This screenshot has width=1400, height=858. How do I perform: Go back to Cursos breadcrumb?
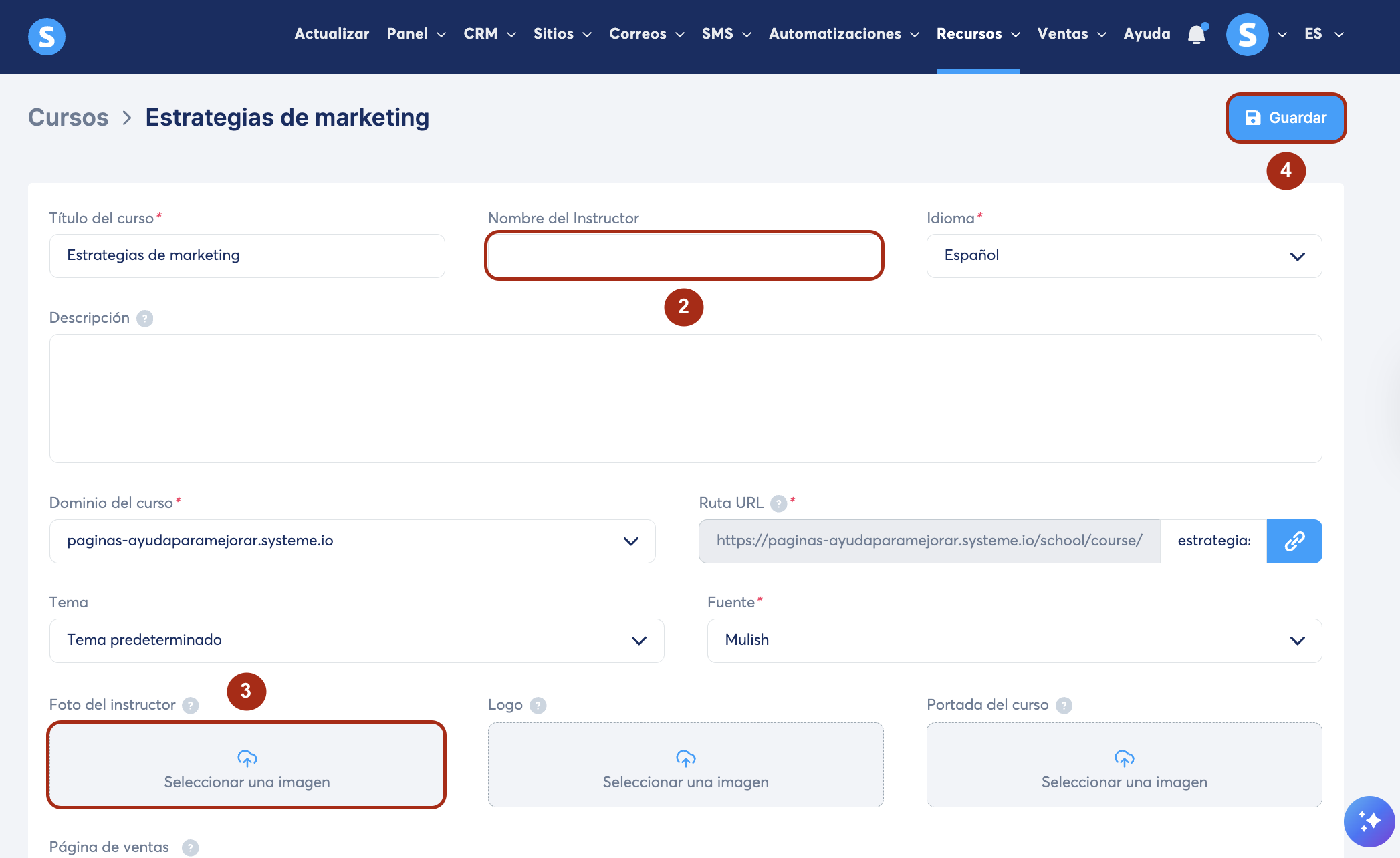tap(68, 118)
